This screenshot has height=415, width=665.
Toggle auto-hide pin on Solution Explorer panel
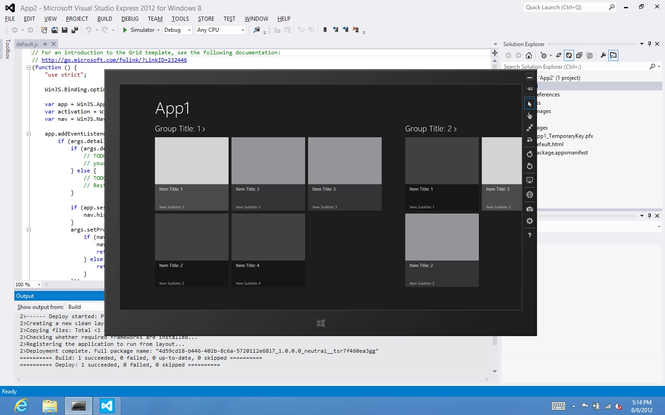[x=649, y=44]
